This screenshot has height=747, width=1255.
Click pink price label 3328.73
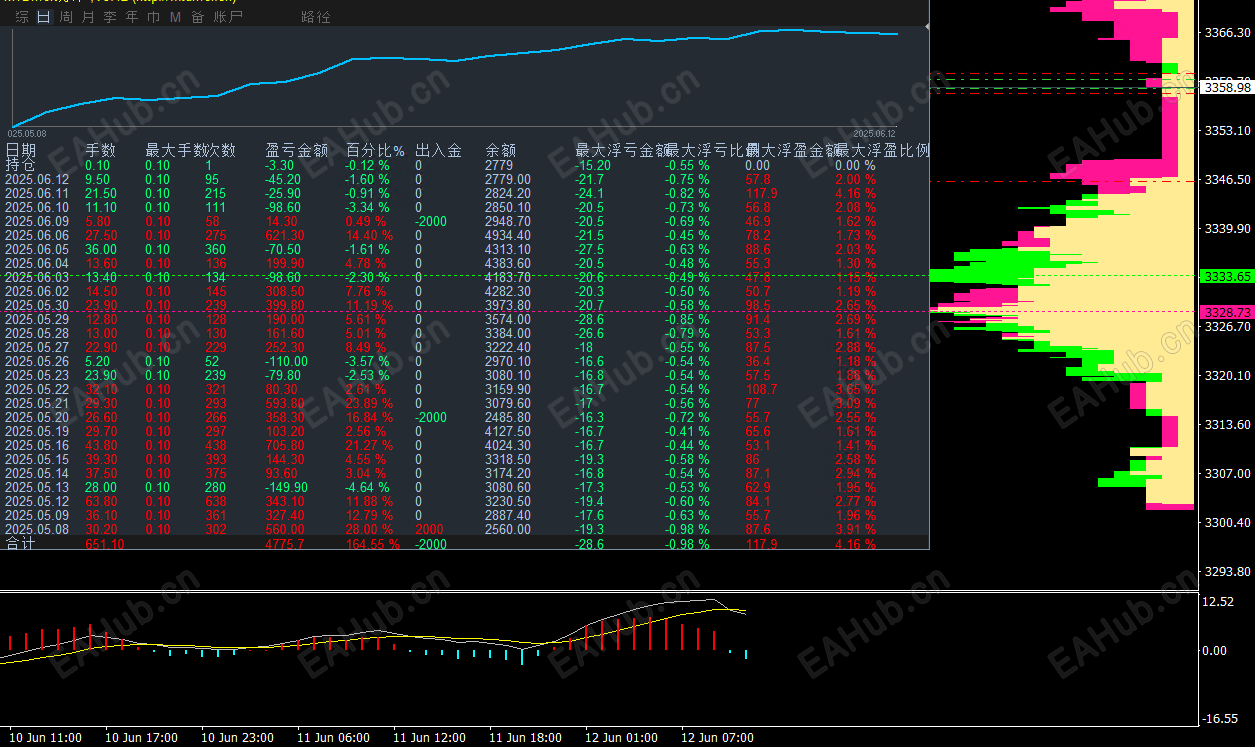(1227, 313)
